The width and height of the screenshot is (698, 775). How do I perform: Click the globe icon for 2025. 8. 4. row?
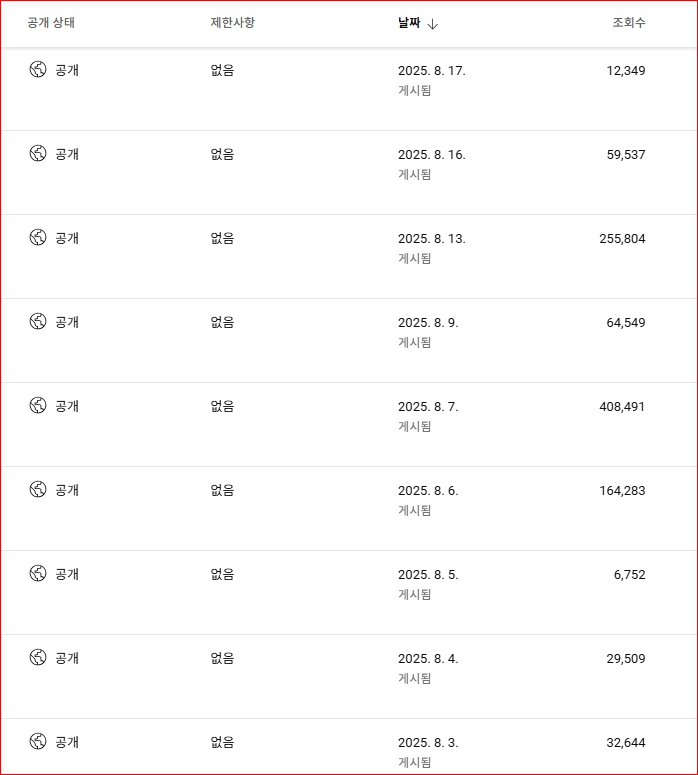[x=38, y=657]
